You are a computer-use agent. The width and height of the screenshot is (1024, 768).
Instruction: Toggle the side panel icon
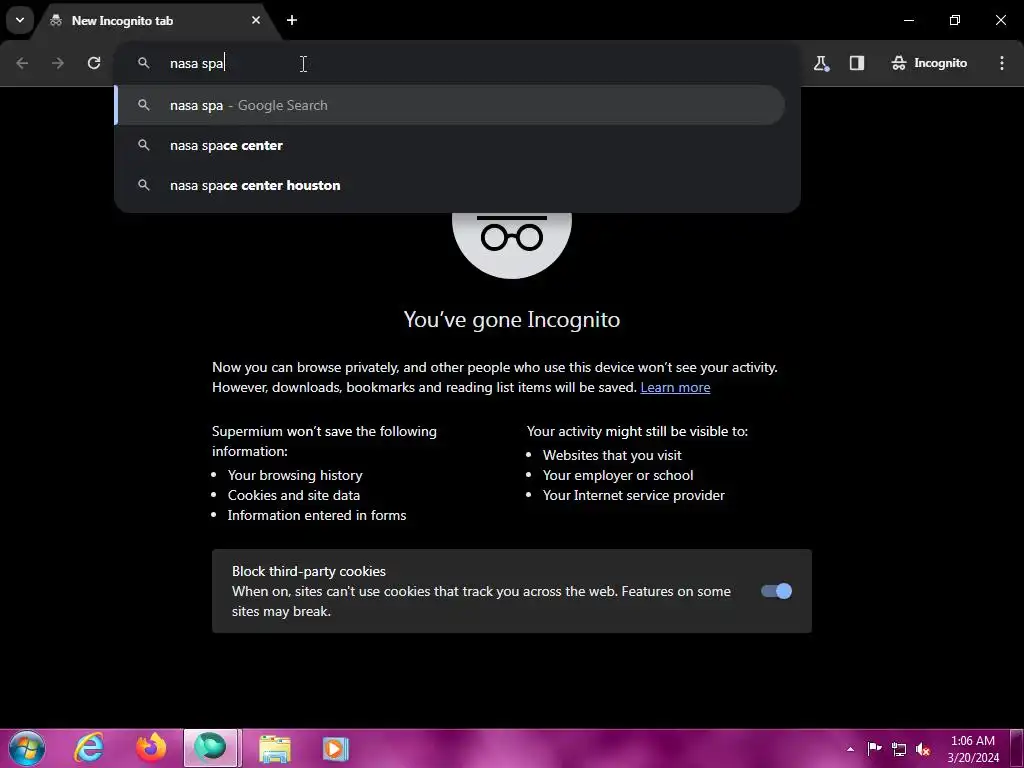(x=857, y=63)
